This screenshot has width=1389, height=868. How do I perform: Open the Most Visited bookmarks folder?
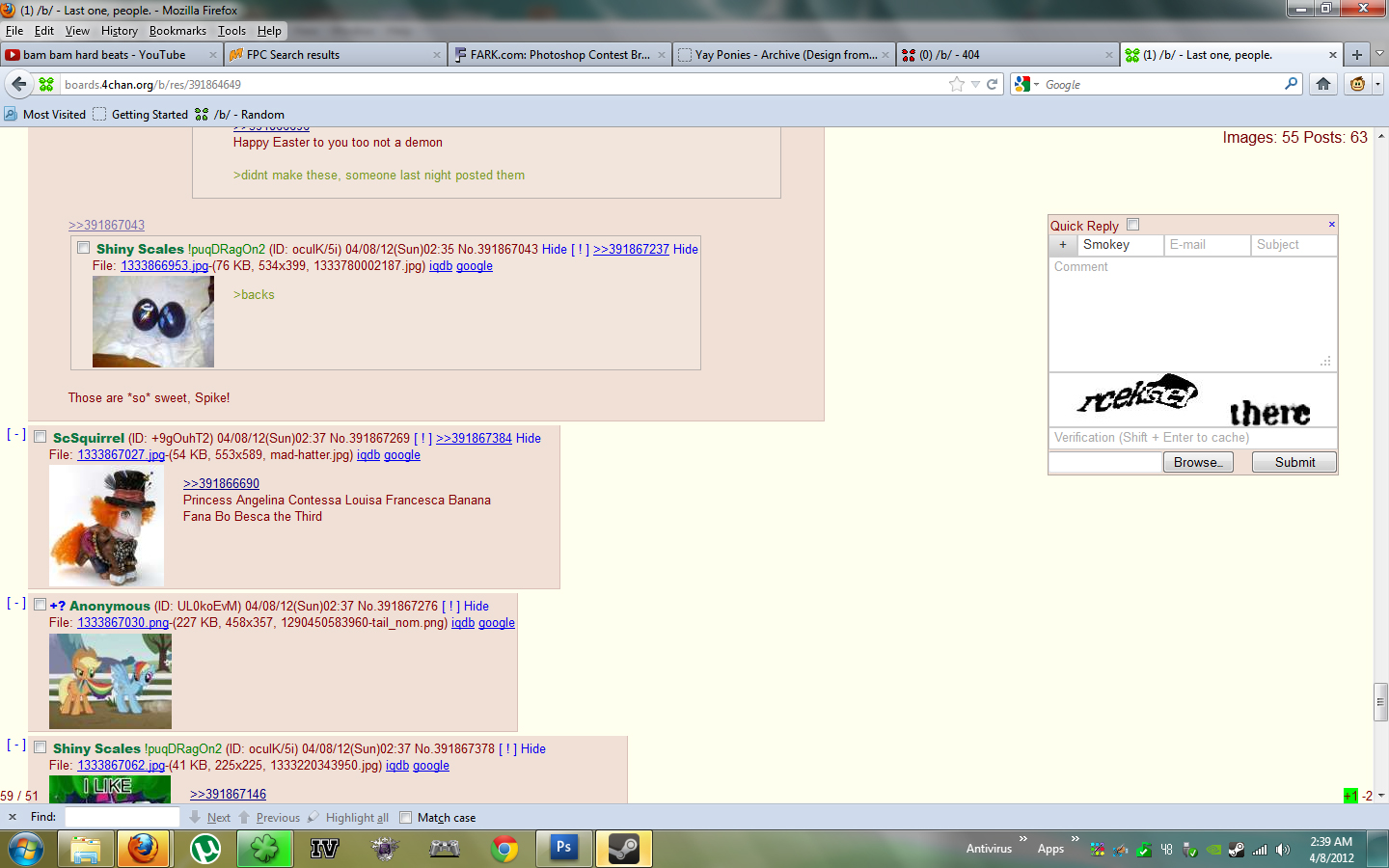point(45,114)
